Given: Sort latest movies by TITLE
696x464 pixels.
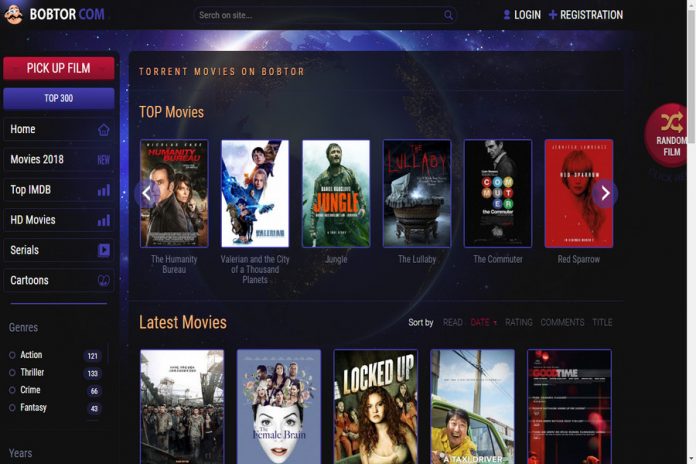Looking at the screenshot, I should tap(602, 322).
